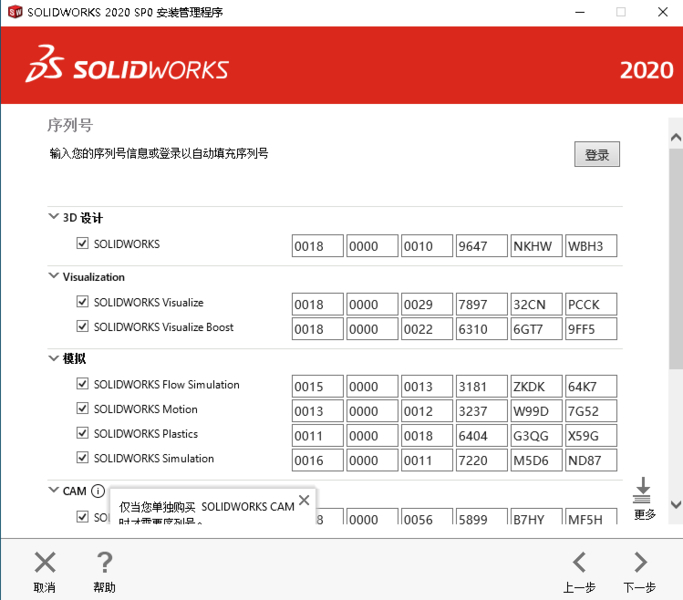Click the Plastics serial field containing 6404

(482, 436)
